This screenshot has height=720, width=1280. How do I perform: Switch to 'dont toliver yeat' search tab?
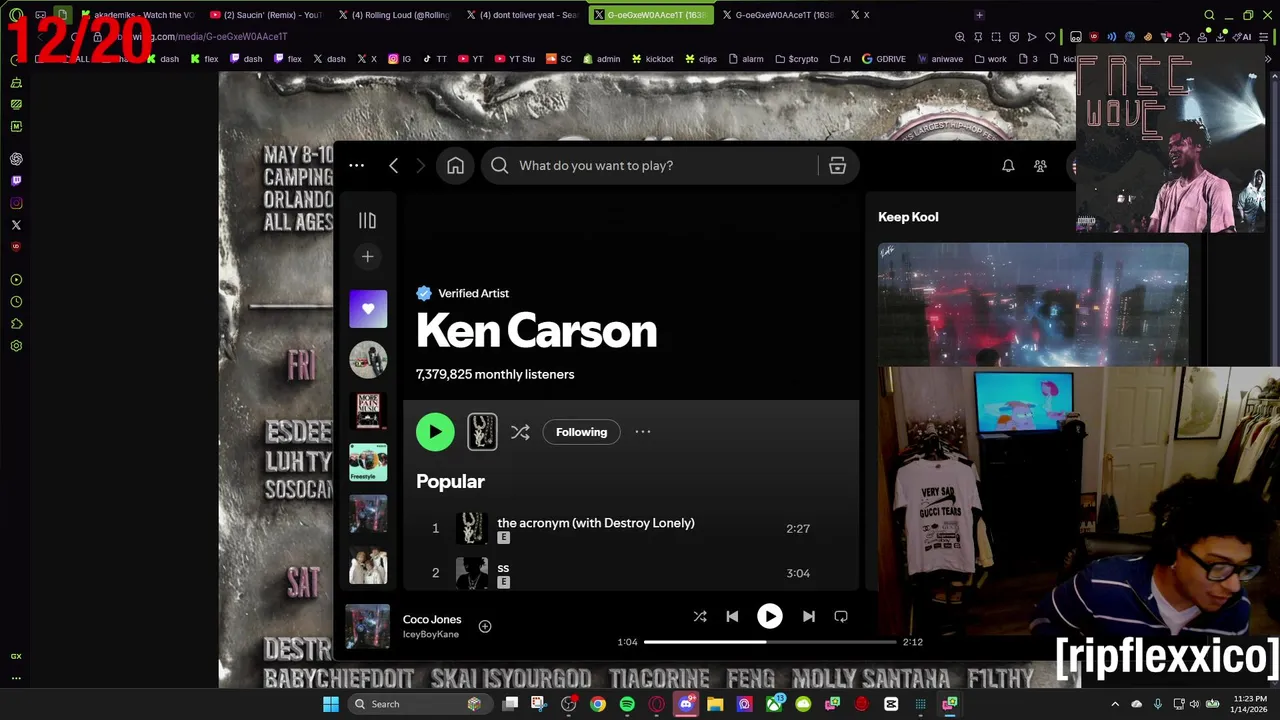click(523, 15)
